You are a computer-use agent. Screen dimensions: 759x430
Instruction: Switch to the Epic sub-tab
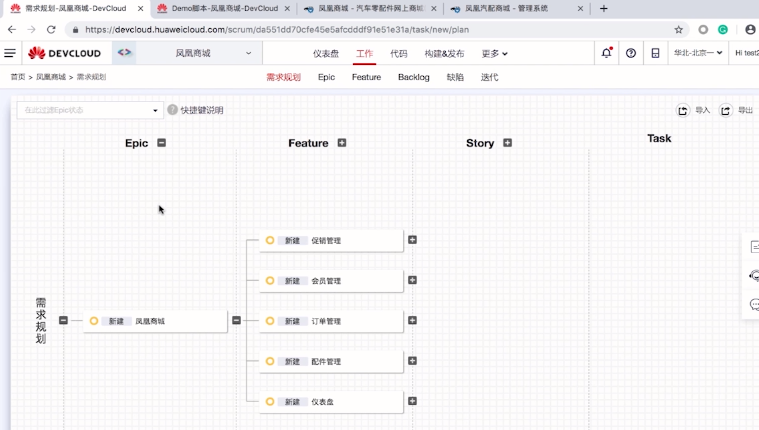(326, 77)
